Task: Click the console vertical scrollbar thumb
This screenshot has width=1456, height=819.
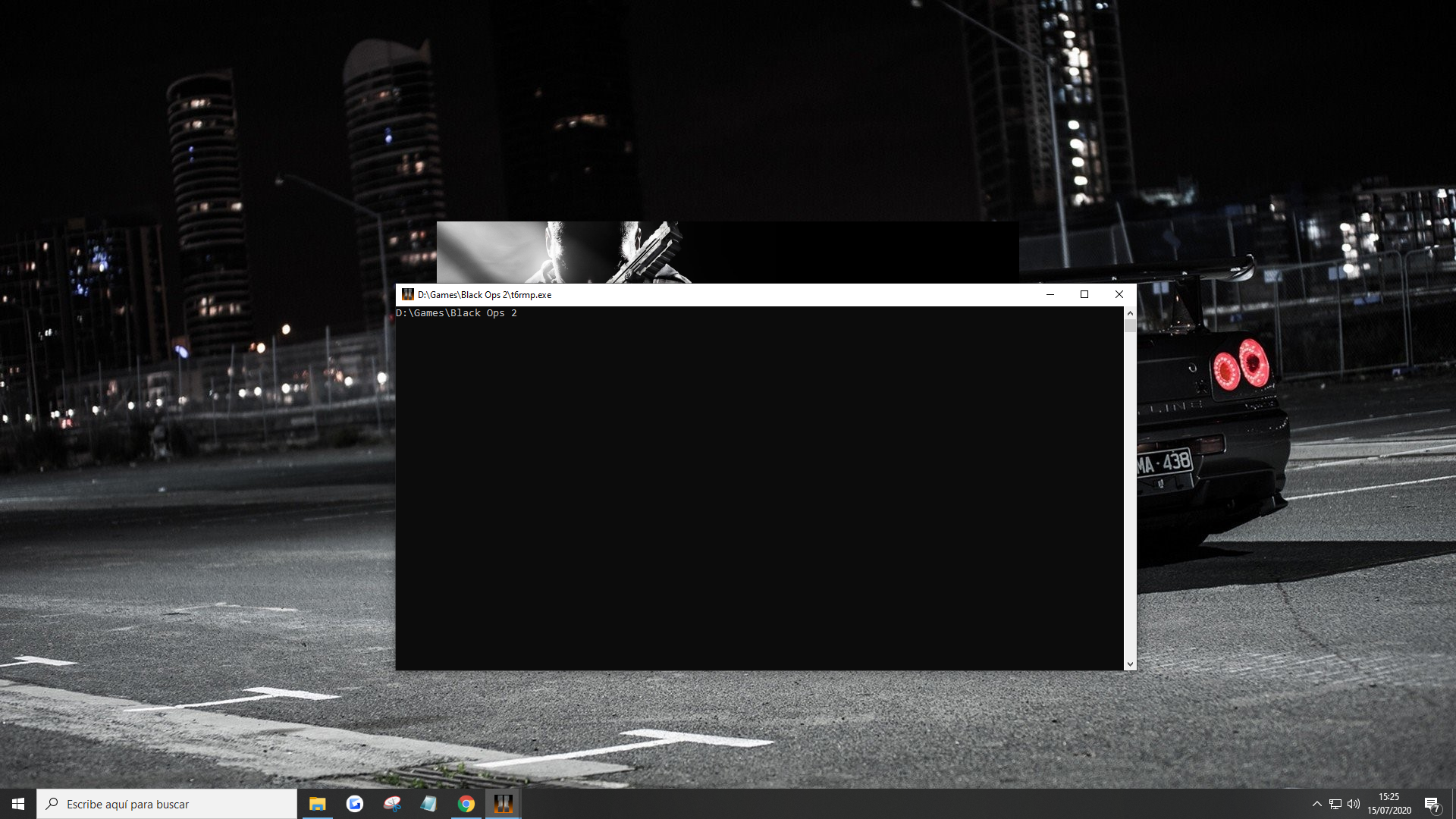Action: pos(1130,326)
